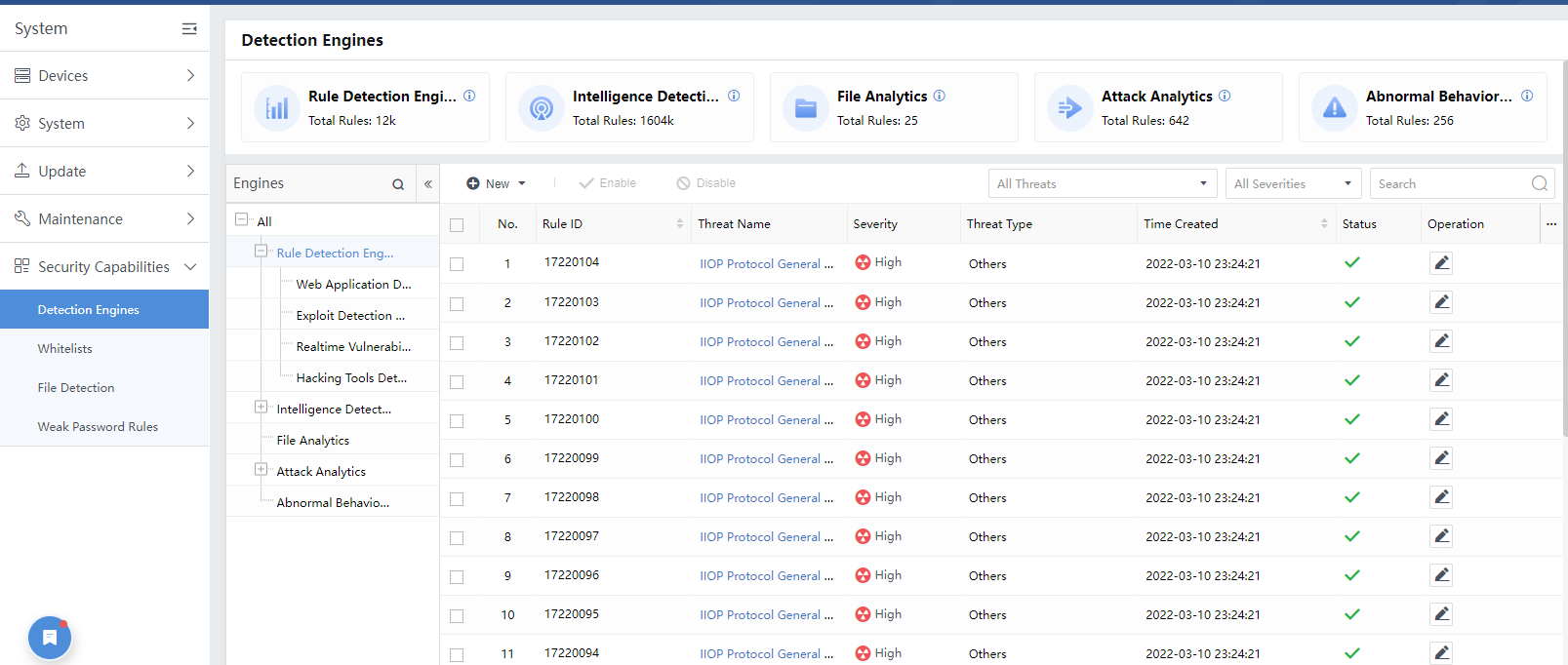The width and height of the screenshot is (1568, 665).
Task: Open the All Threats dropdown
Action: click(1102, 184)
